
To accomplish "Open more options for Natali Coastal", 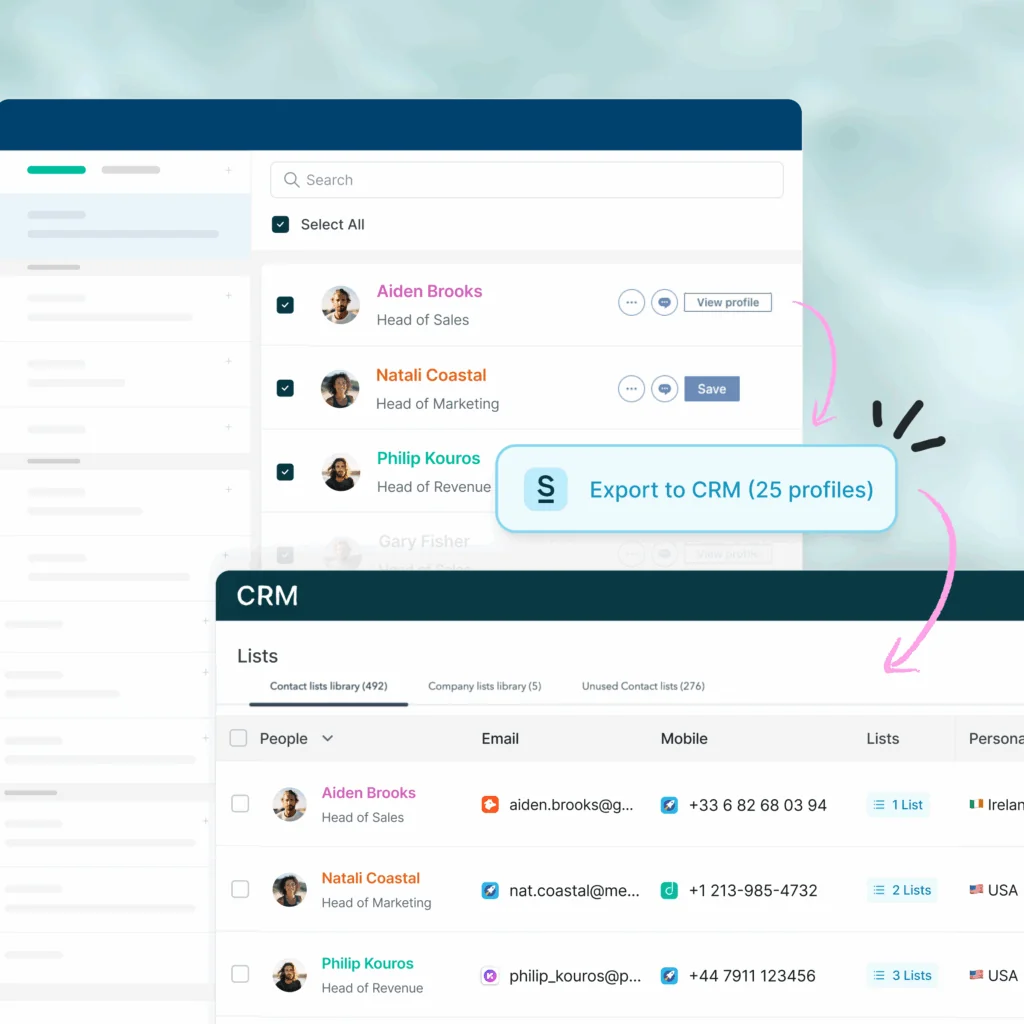I will (631, 389).
